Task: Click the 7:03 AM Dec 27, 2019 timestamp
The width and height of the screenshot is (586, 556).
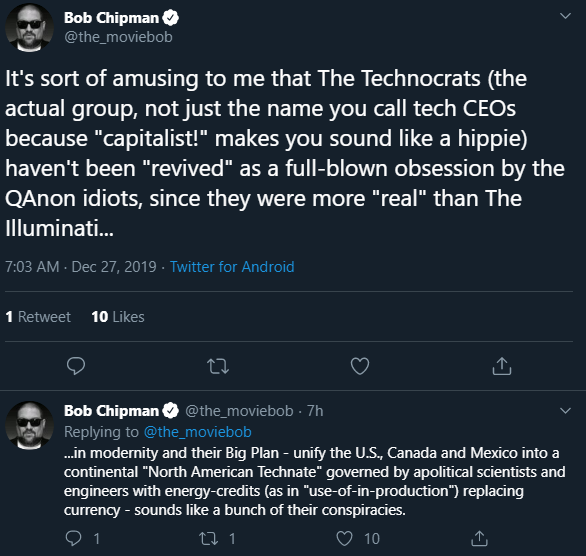Action: tap(81, 267)
